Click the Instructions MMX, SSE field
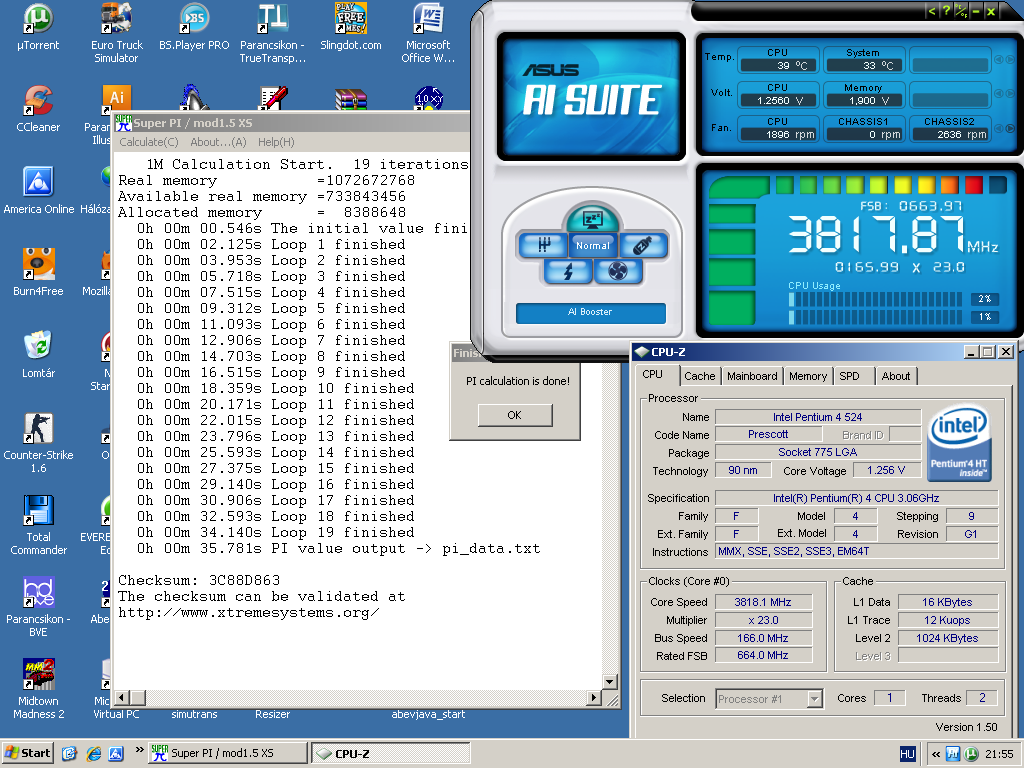The image size is (1024, 768). click(x=856, y=552)
